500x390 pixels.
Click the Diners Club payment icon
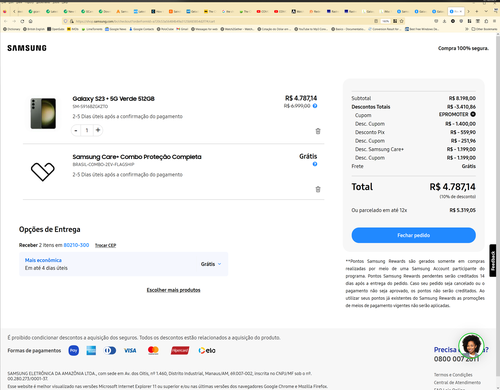[110, 350]
